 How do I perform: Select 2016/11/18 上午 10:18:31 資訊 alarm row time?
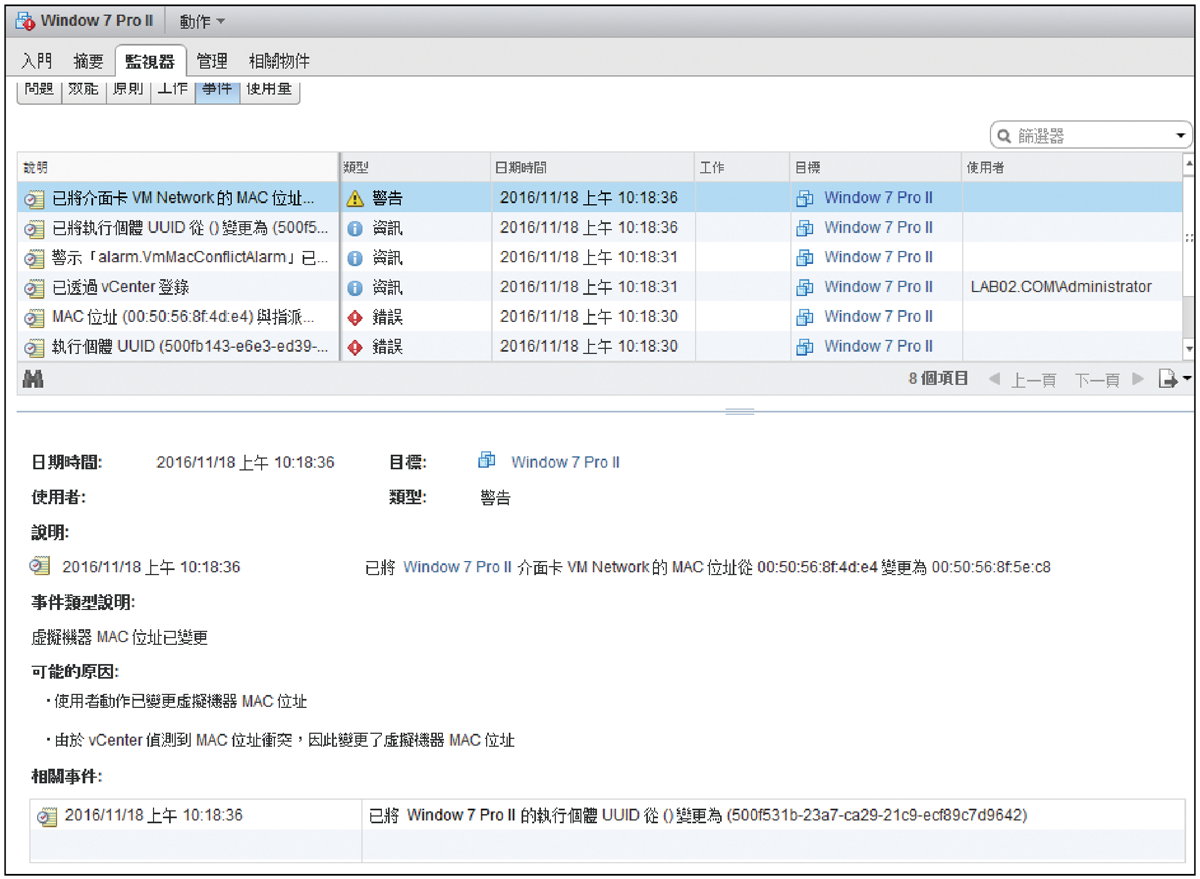[589, 257]
